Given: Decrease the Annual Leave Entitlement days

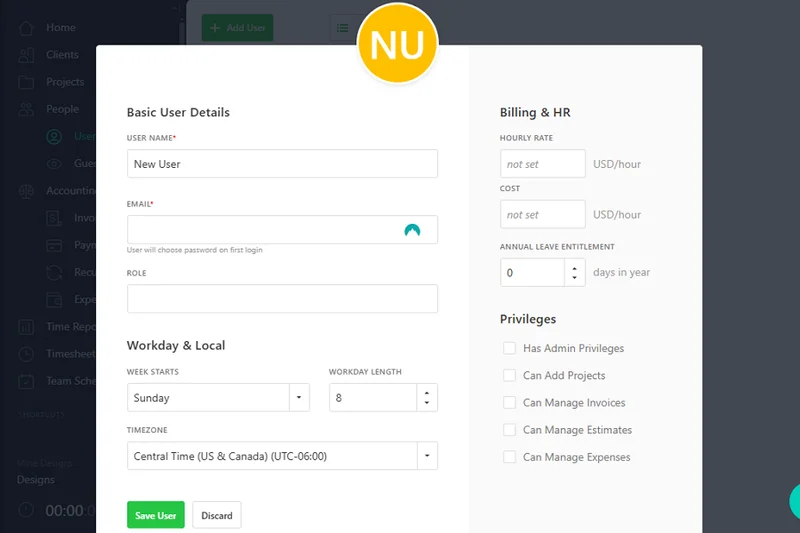Looking at the screenshot, I should (x=574, y=278).
